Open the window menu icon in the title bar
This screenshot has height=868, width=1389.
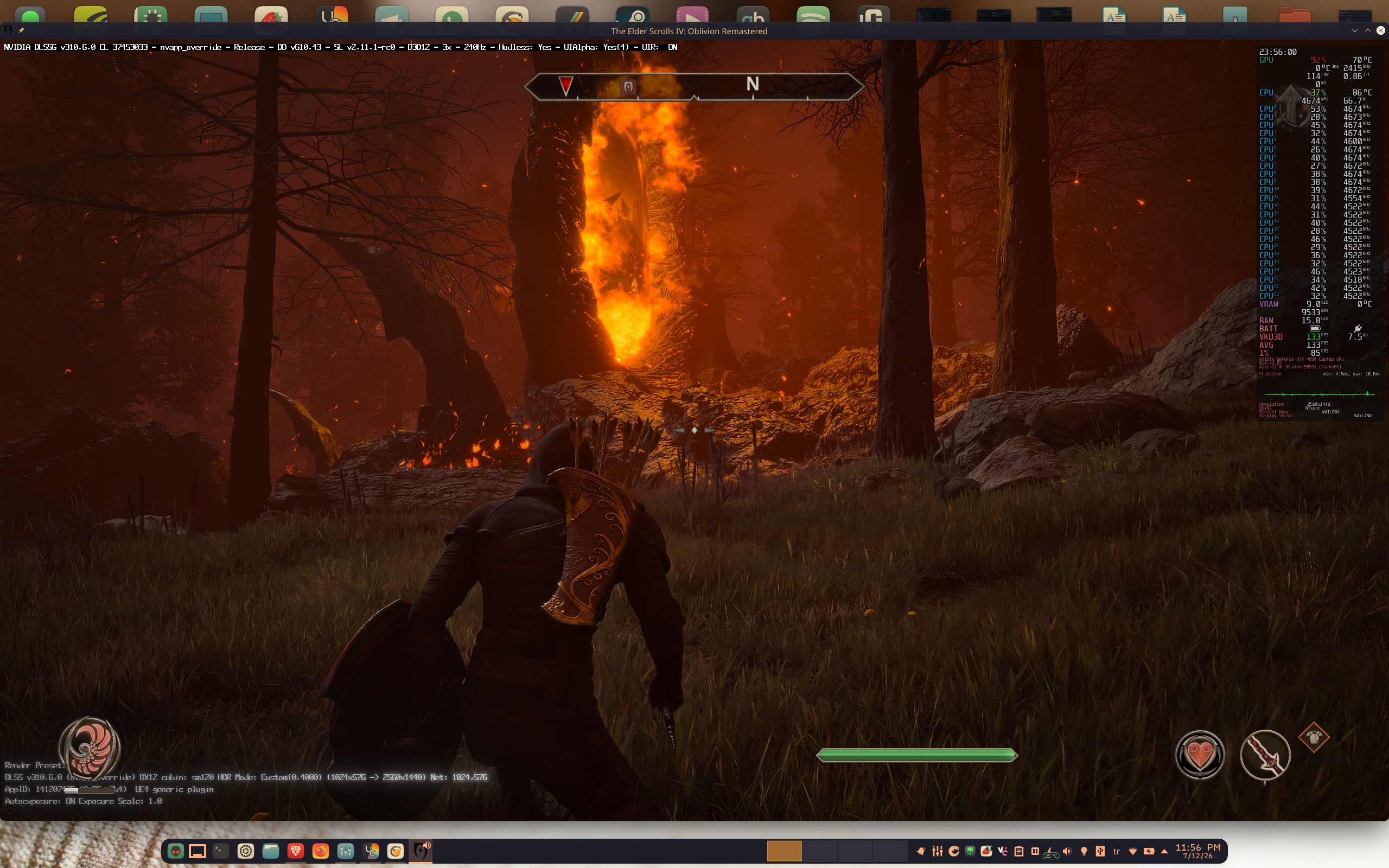tap(8, 30)
